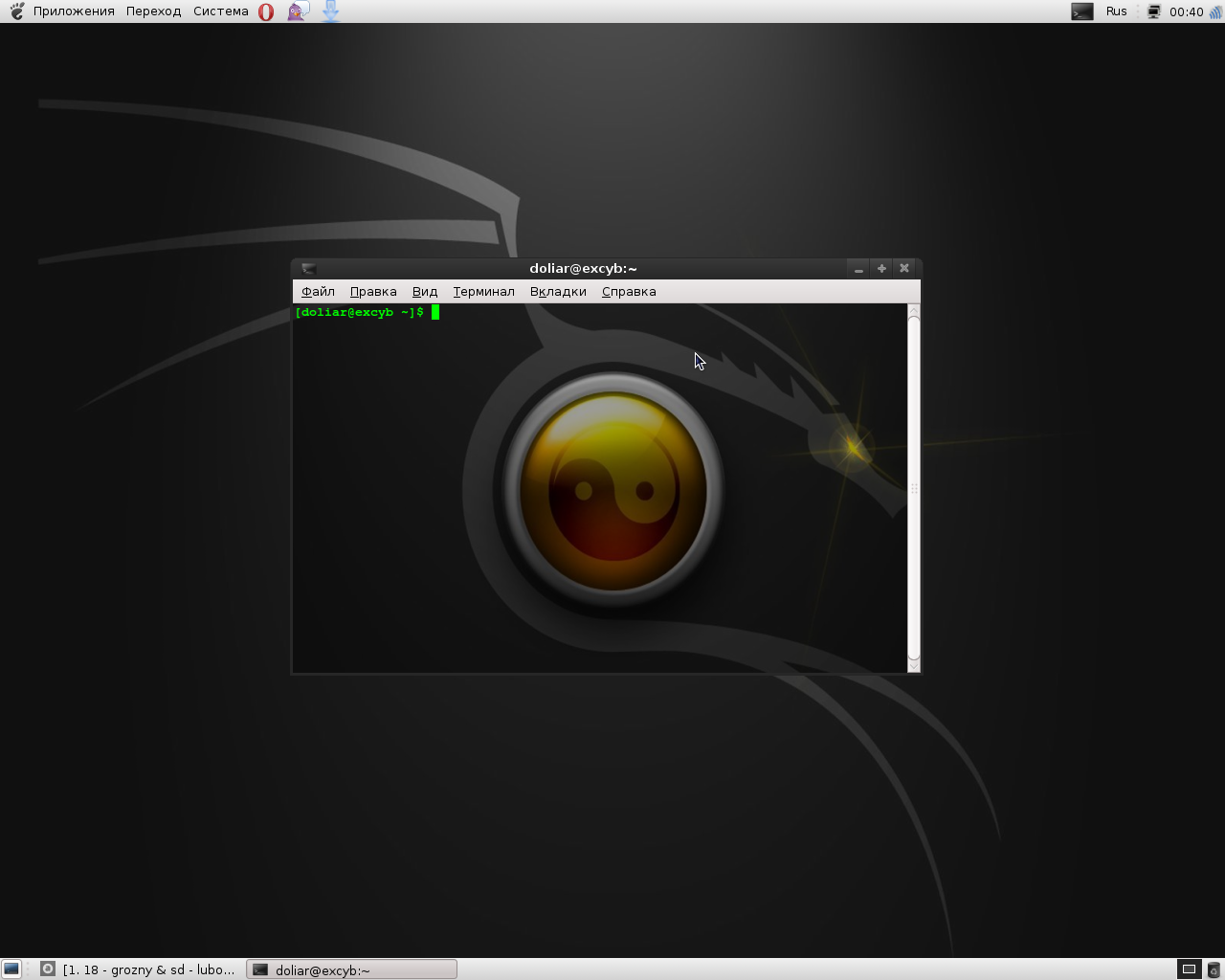Switch the Rus keyboard layout indicator
This screenshot has width=1225, height=980.
pyautogui.click(x=1116, y=11)
